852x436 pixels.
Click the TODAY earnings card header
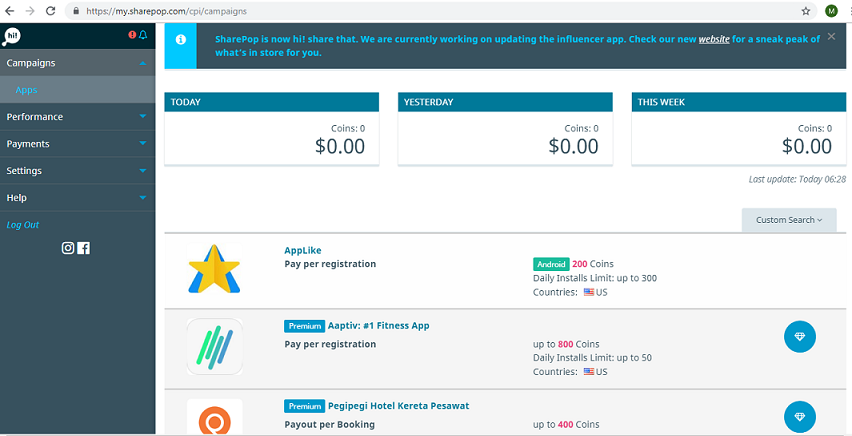coord(272,102)
